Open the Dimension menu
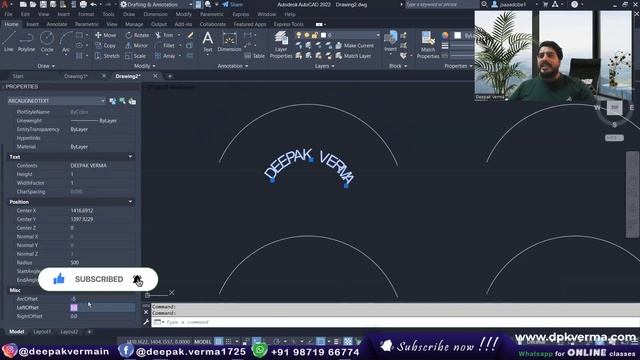The width and height of the screenshot is (640, 360). tap(156, 14)
